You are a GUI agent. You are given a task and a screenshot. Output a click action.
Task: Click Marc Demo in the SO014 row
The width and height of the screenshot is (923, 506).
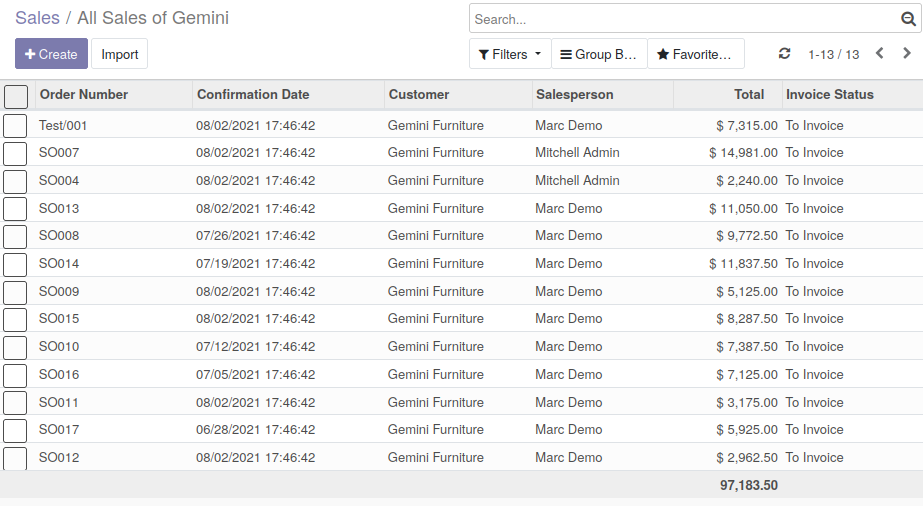(569, 264)
